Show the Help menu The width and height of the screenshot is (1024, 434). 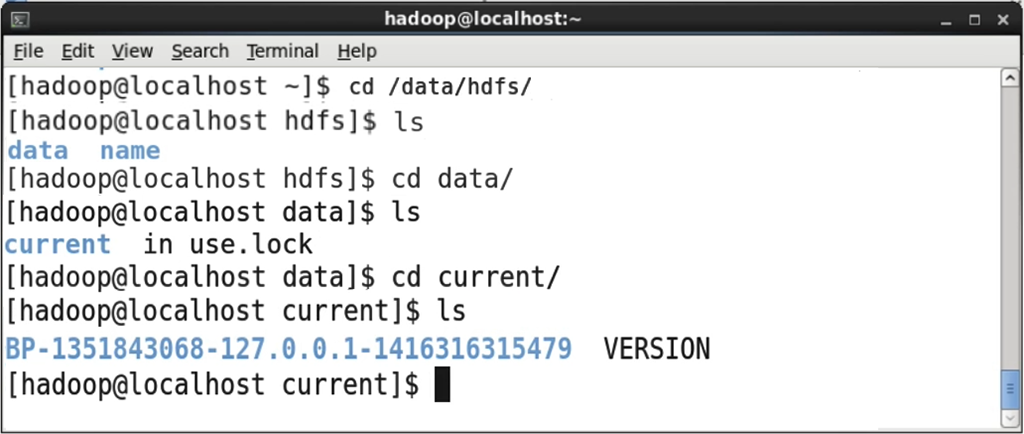pyautogui.click(x=357, y=51)
